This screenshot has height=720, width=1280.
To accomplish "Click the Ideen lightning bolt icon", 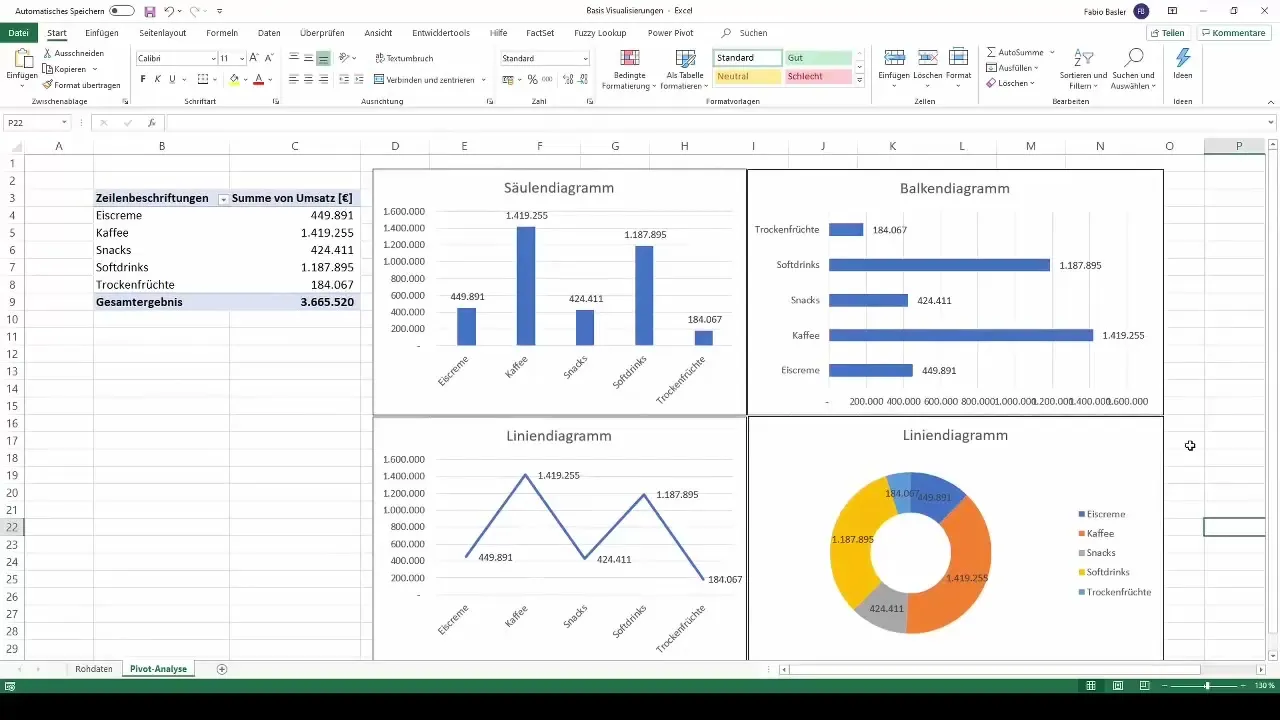I will tap(1182, 58).
